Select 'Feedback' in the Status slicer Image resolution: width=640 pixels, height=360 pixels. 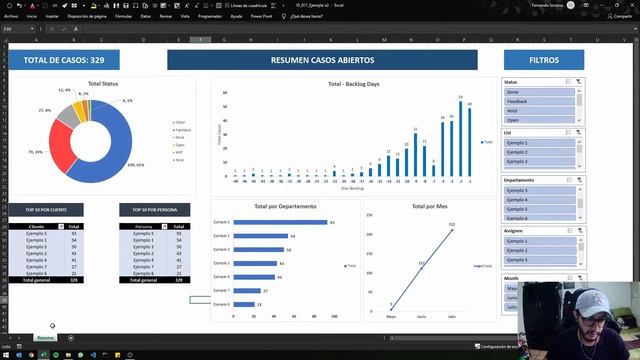[x=539, y=102]
